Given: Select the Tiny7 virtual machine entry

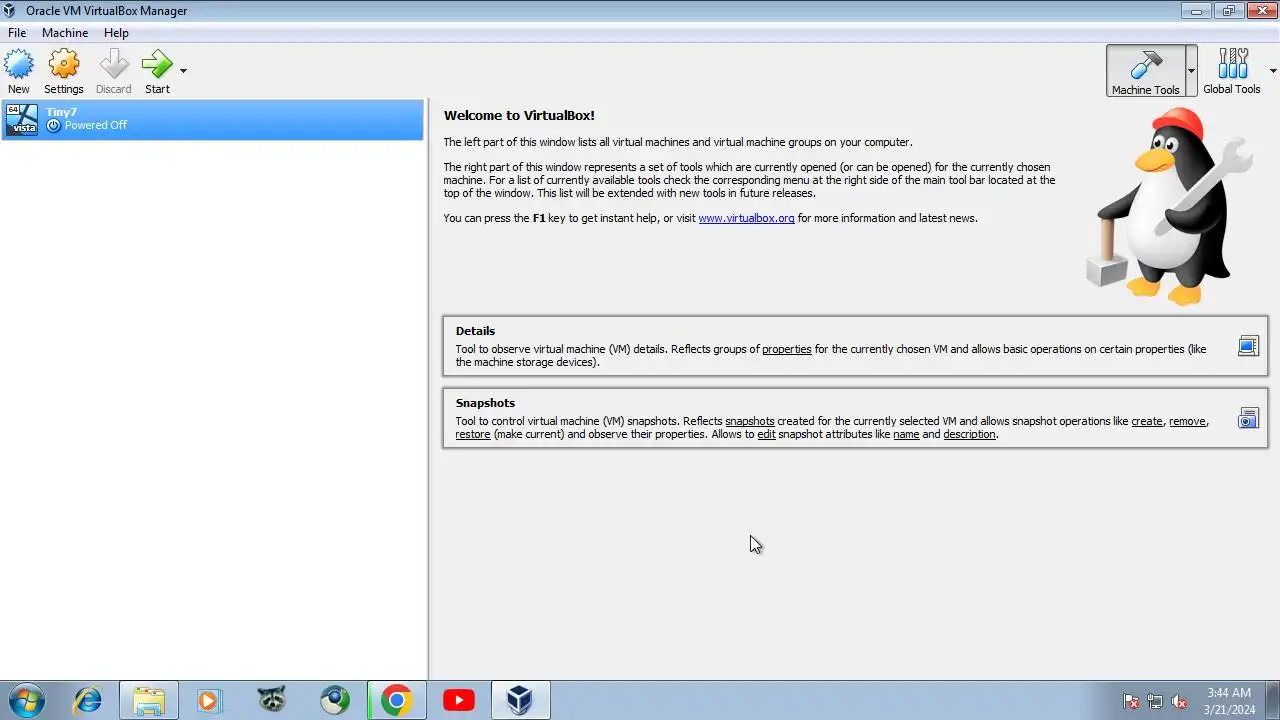Looking at the screenshot, I should 213,119.
